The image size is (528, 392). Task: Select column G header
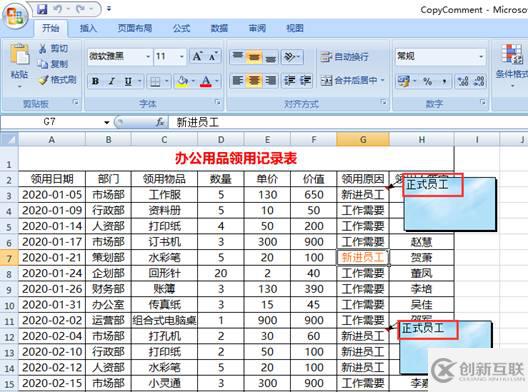tap(363, 139)
